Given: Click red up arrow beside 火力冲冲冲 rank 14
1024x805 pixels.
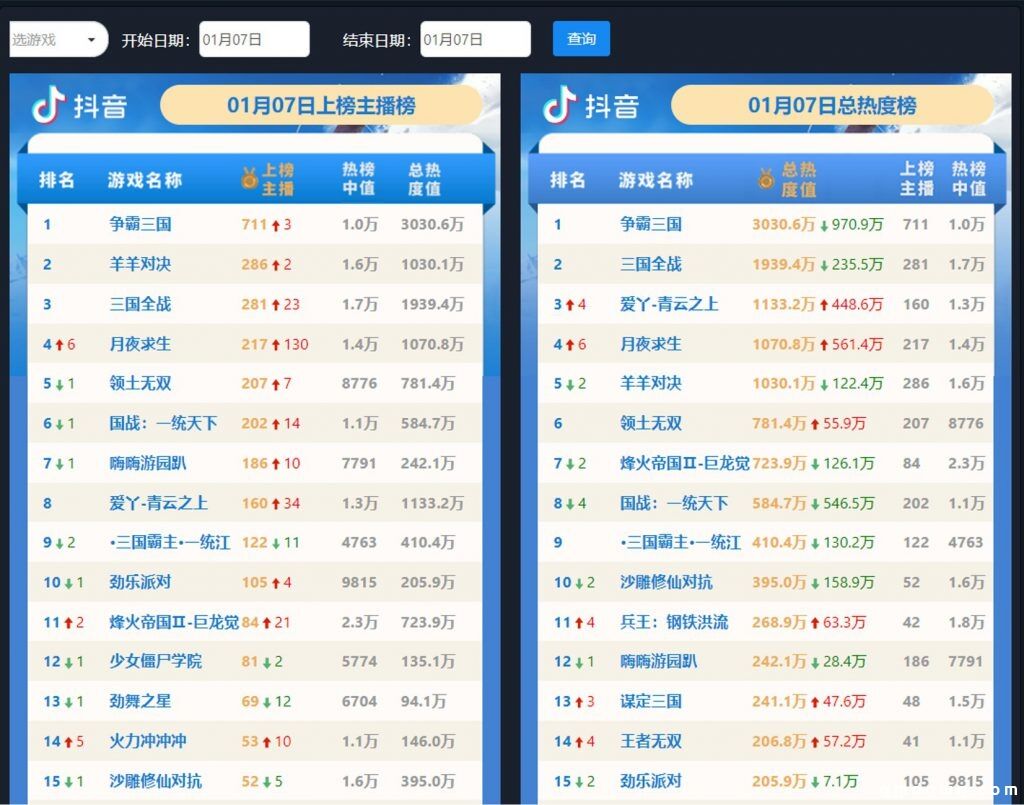Looking at the screenshot, I should click(x=68, y=742).
